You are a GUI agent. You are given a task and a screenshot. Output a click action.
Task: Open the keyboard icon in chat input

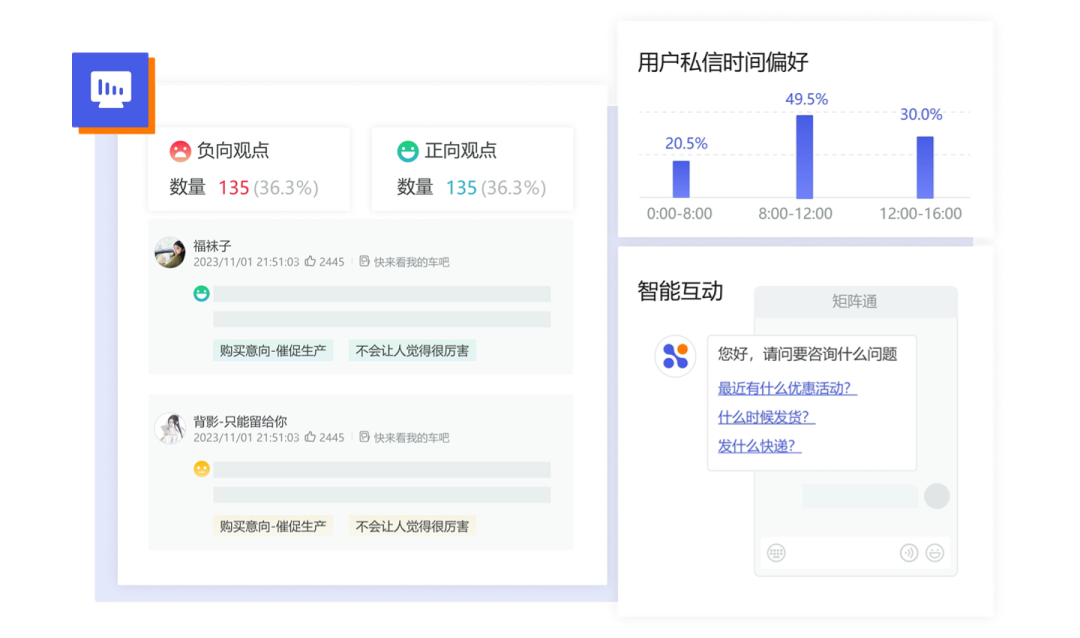tap(776, 553)
